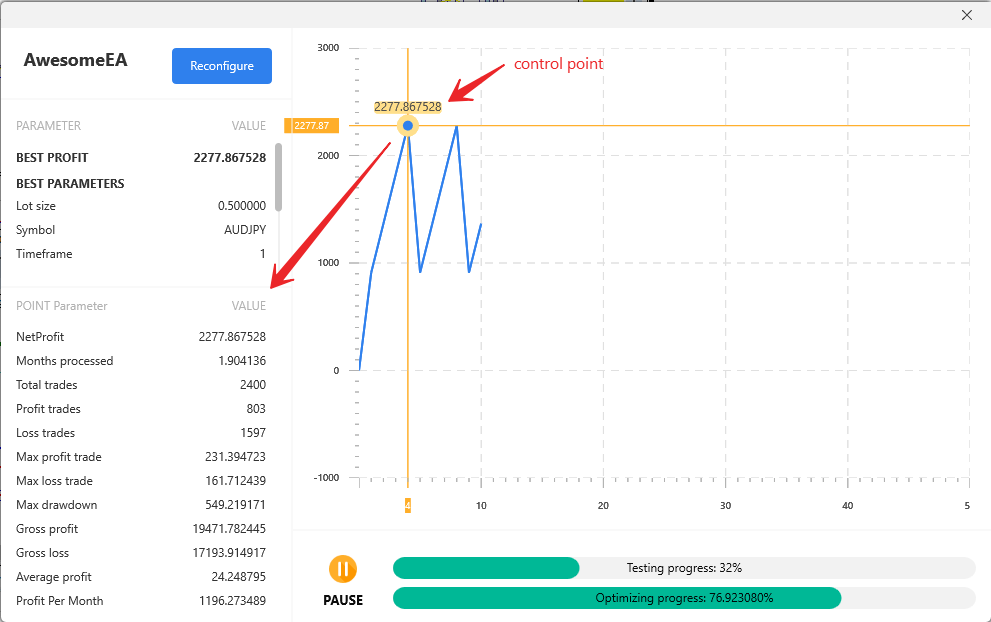Click the BEST PROFIT value

click(x=230, y=158)
